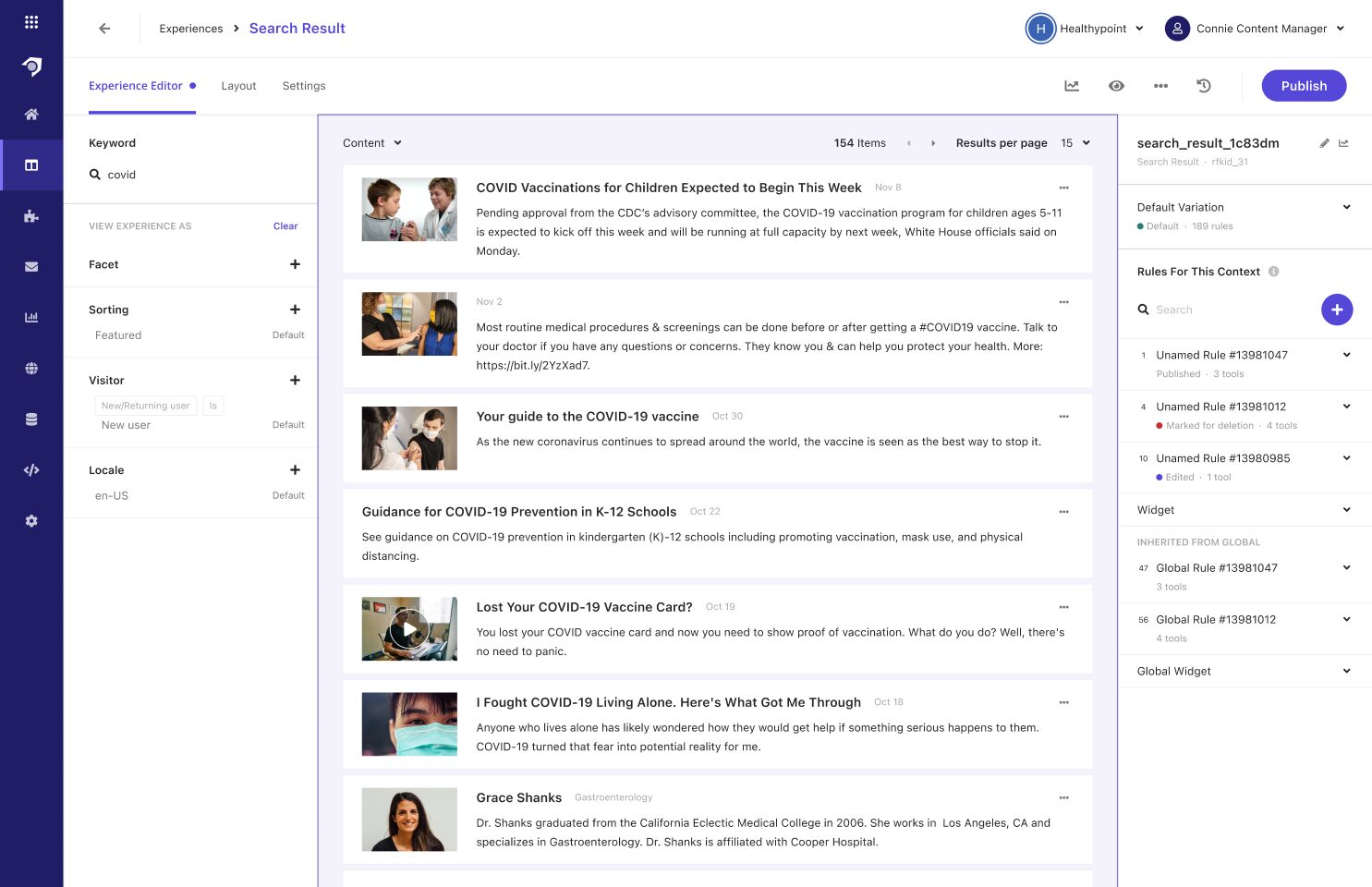Switch to the Settings tab
This screenshot has height=887, width=1372.
point(304,86)
